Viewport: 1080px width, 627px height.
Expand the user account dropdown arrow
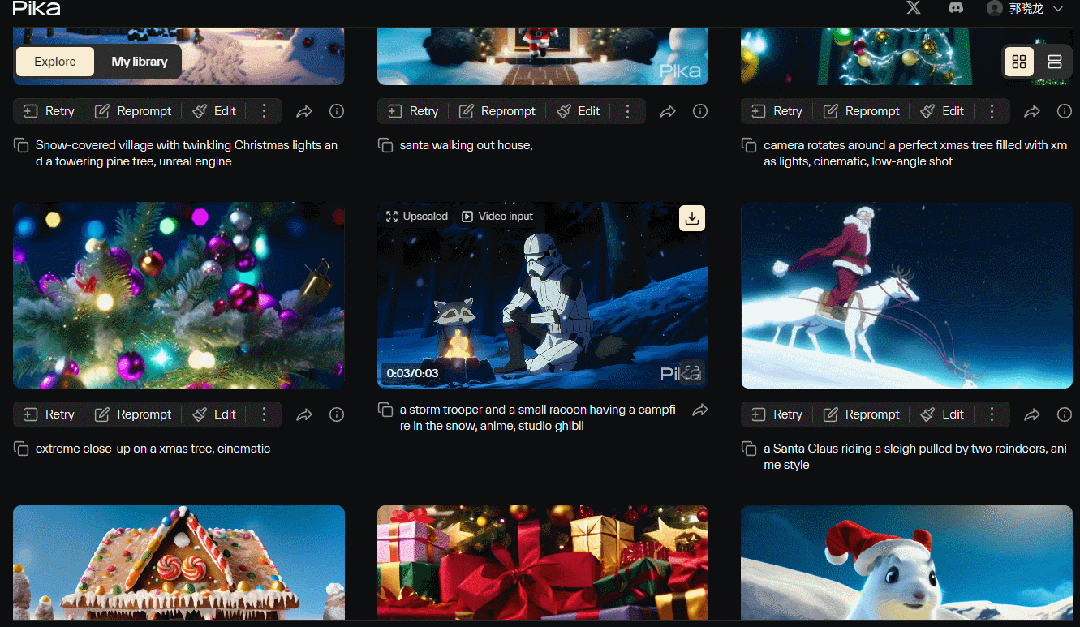(x=1058, y=8)
